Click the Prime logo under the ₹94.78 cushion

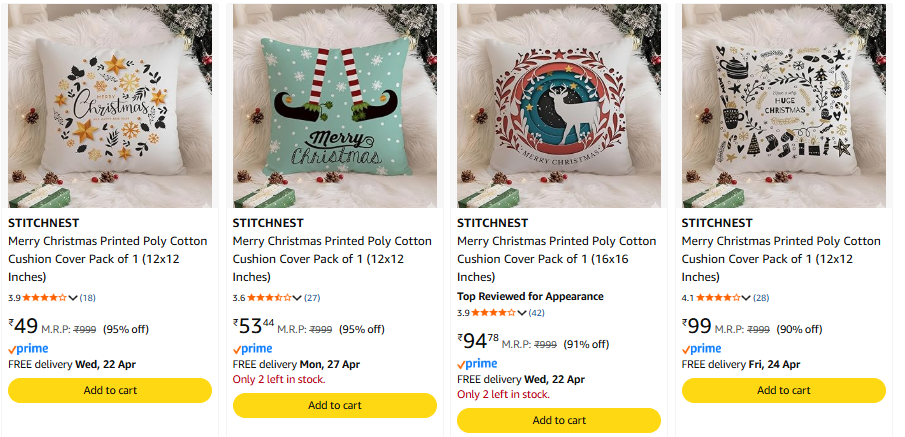coord(477,364)
